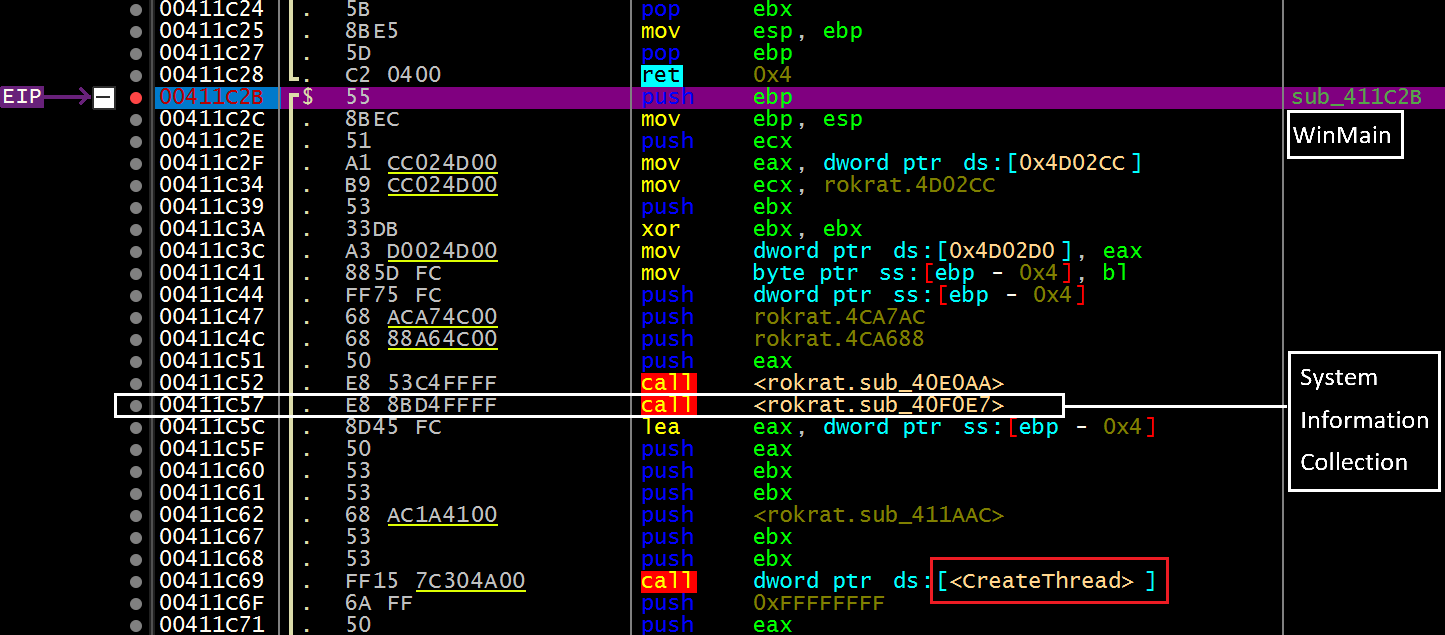Click the opcode bytes '68 88A64C00'
Screen dimensions: 1445x635
[x=421, y=339]
